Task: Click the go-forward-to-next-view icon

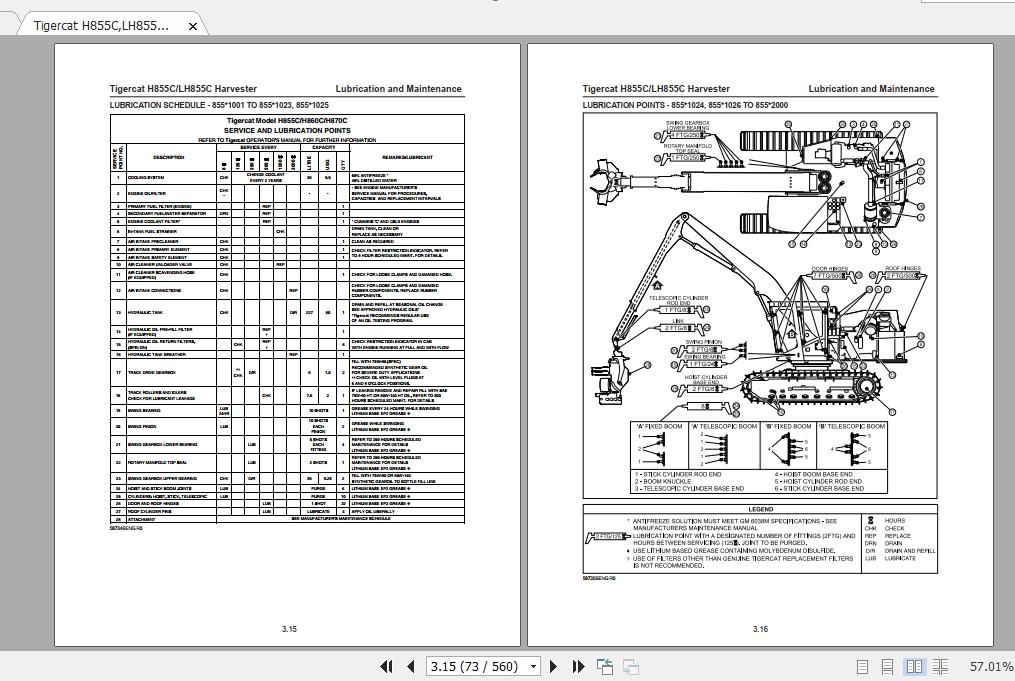Action: tap(630, 666)
